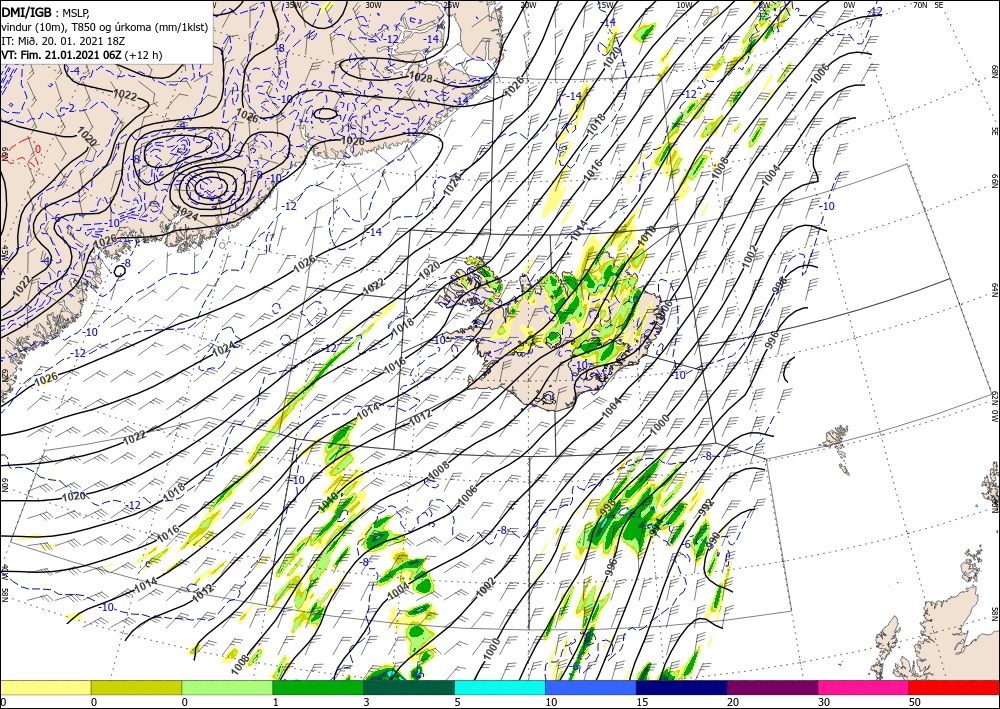The height and width of the screenshot is (709, 1000).
Task: Click the legend scale label '20'
Action: point(732,702)
